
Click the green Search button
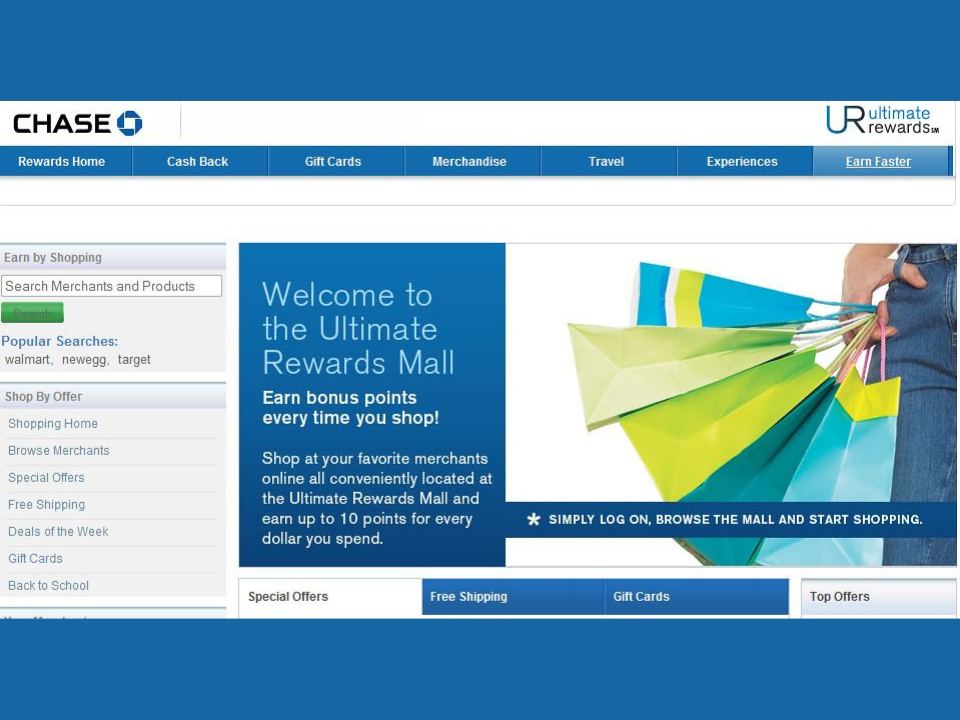pyautogui.click(x=32, y=313)
